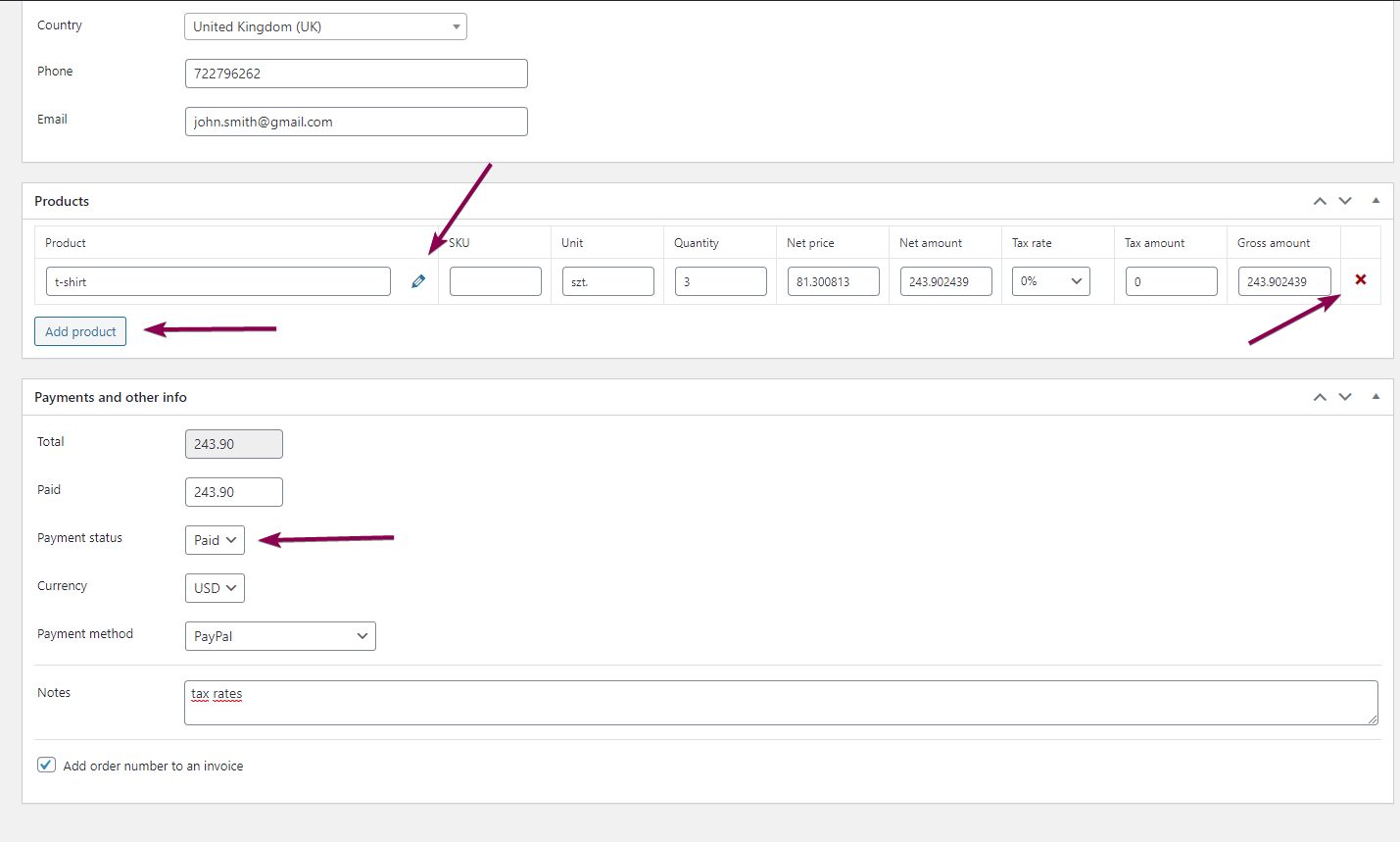Click the Phone label
The width and height of the screenshot is (1400, 842).
tap(55, 72)
